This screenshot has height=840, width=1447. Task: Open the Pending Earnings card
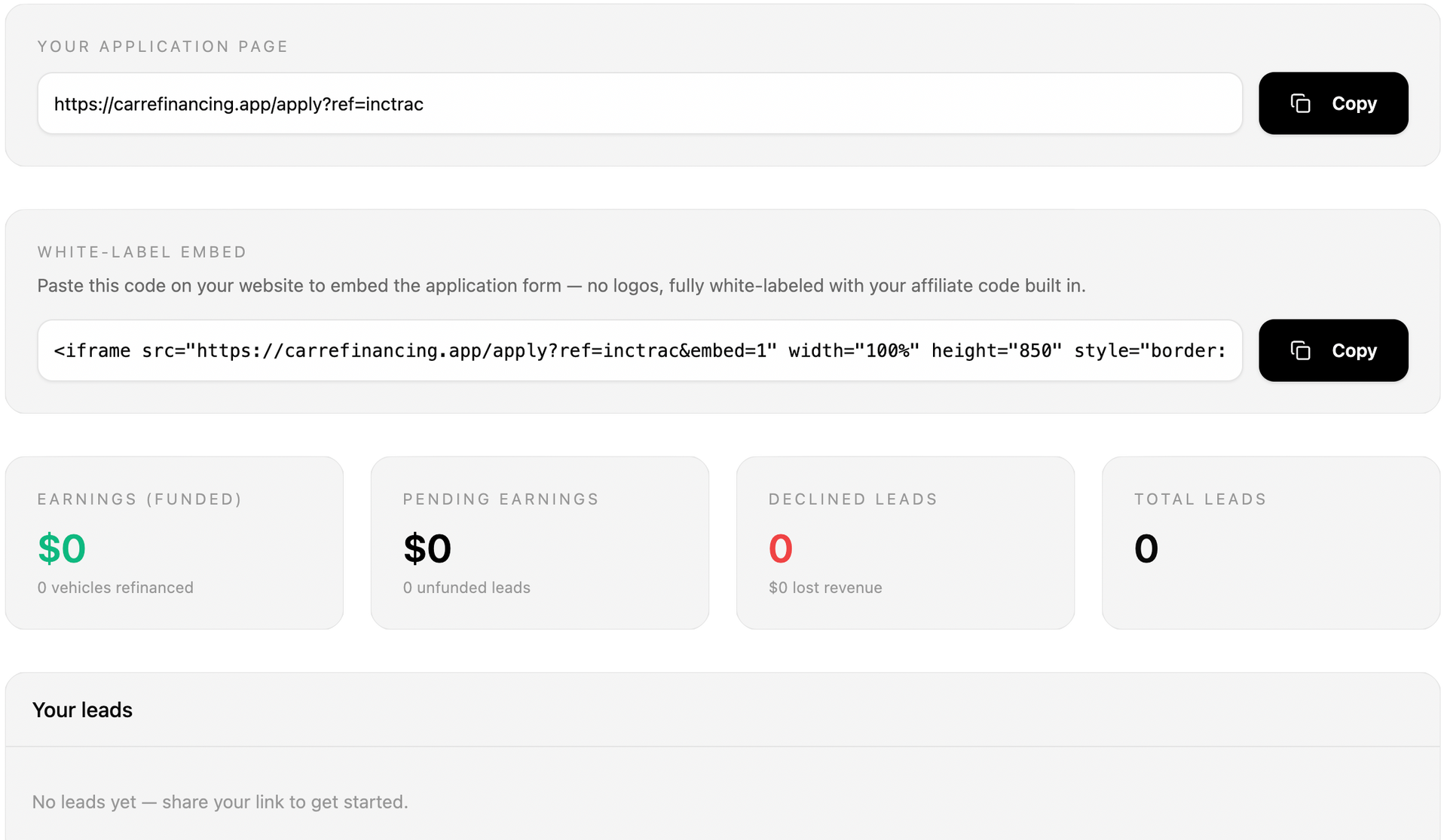click(540, 542)
